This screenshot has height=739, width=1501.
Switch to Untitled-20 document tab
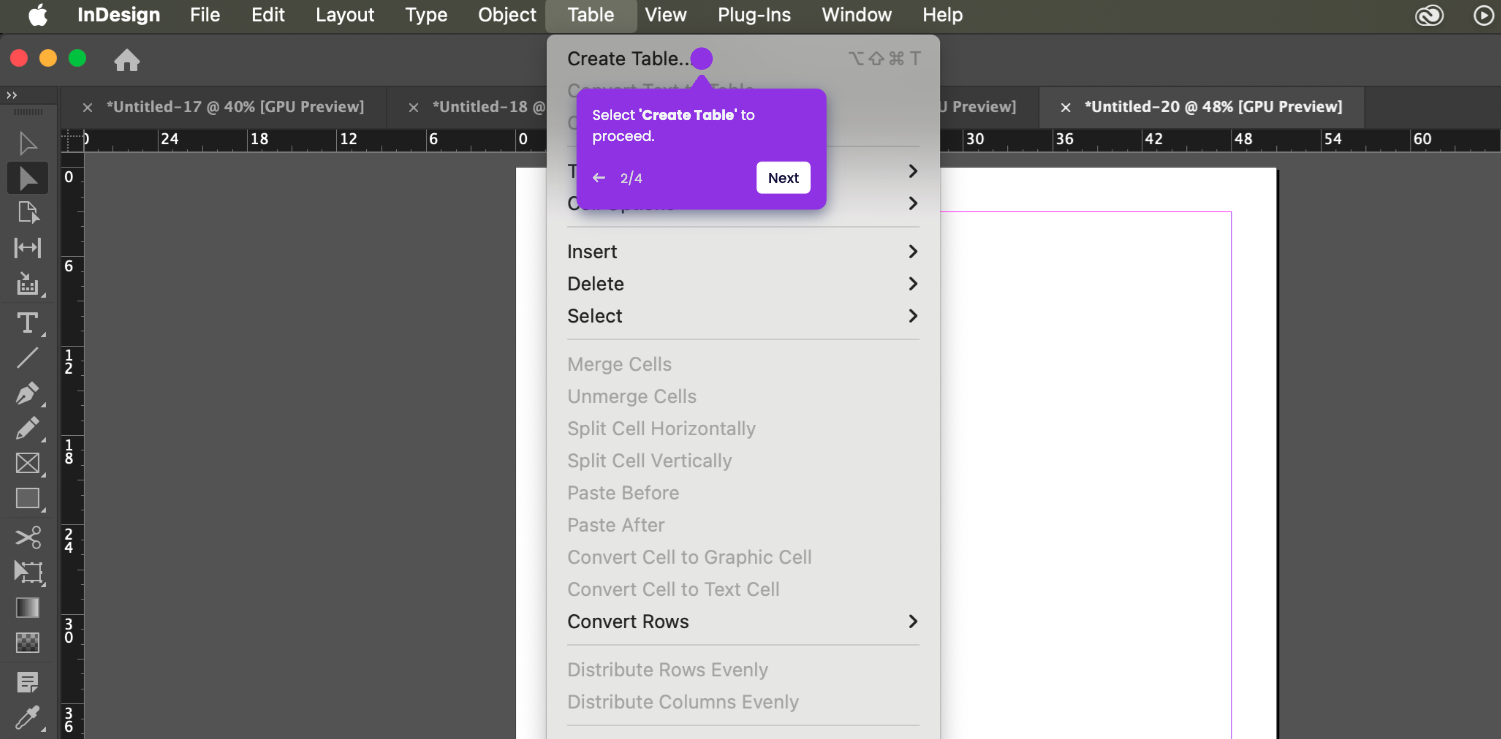[x=1213, y=107]
